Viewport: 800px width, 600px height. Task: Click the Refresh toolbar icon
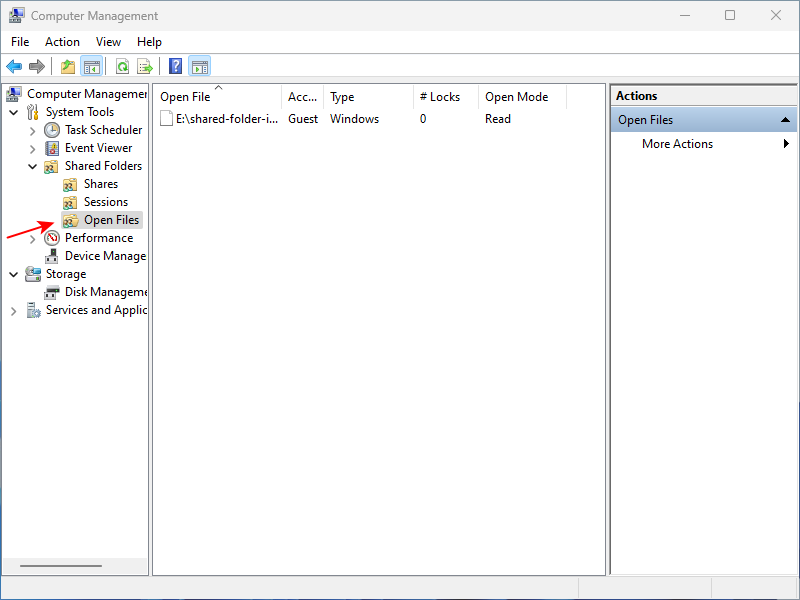pos(122,66)
